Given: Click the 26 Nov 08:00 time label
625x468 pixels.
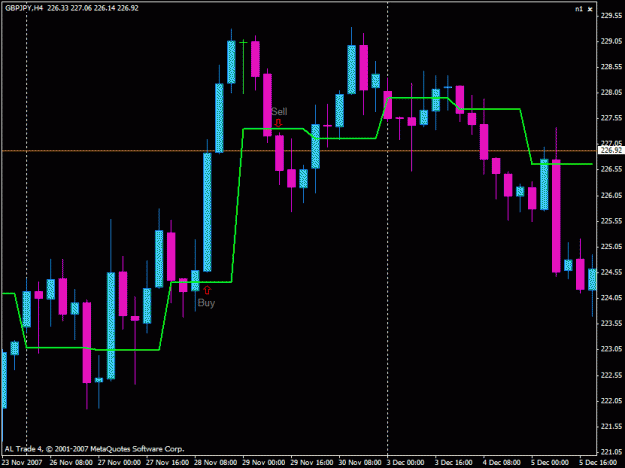Looking at the screenshot, I should (x=71, y=462).
